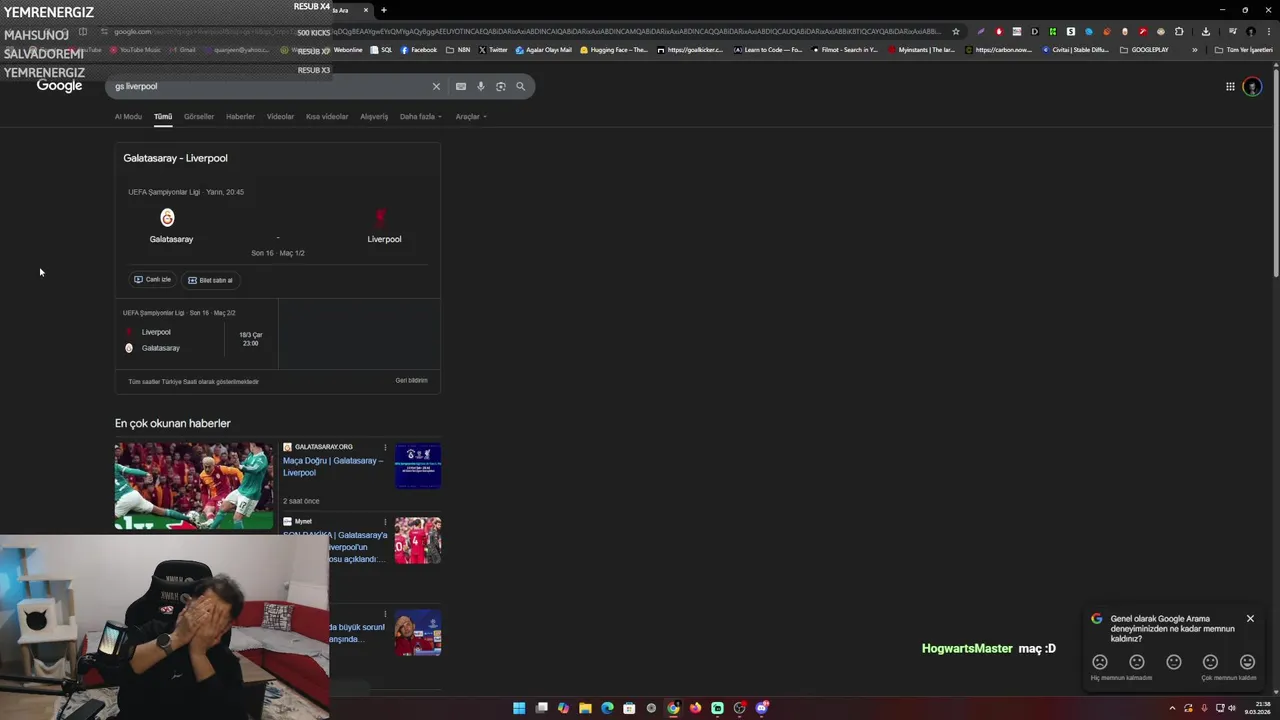Select the 'Tümü' results tab
This screenshot has height=720, width=1280.
(x=163, y=117)
